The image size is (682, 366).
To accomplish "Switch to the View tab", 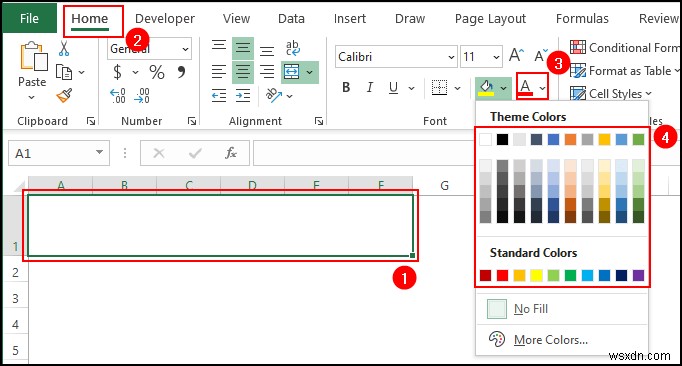I will 237,18.
